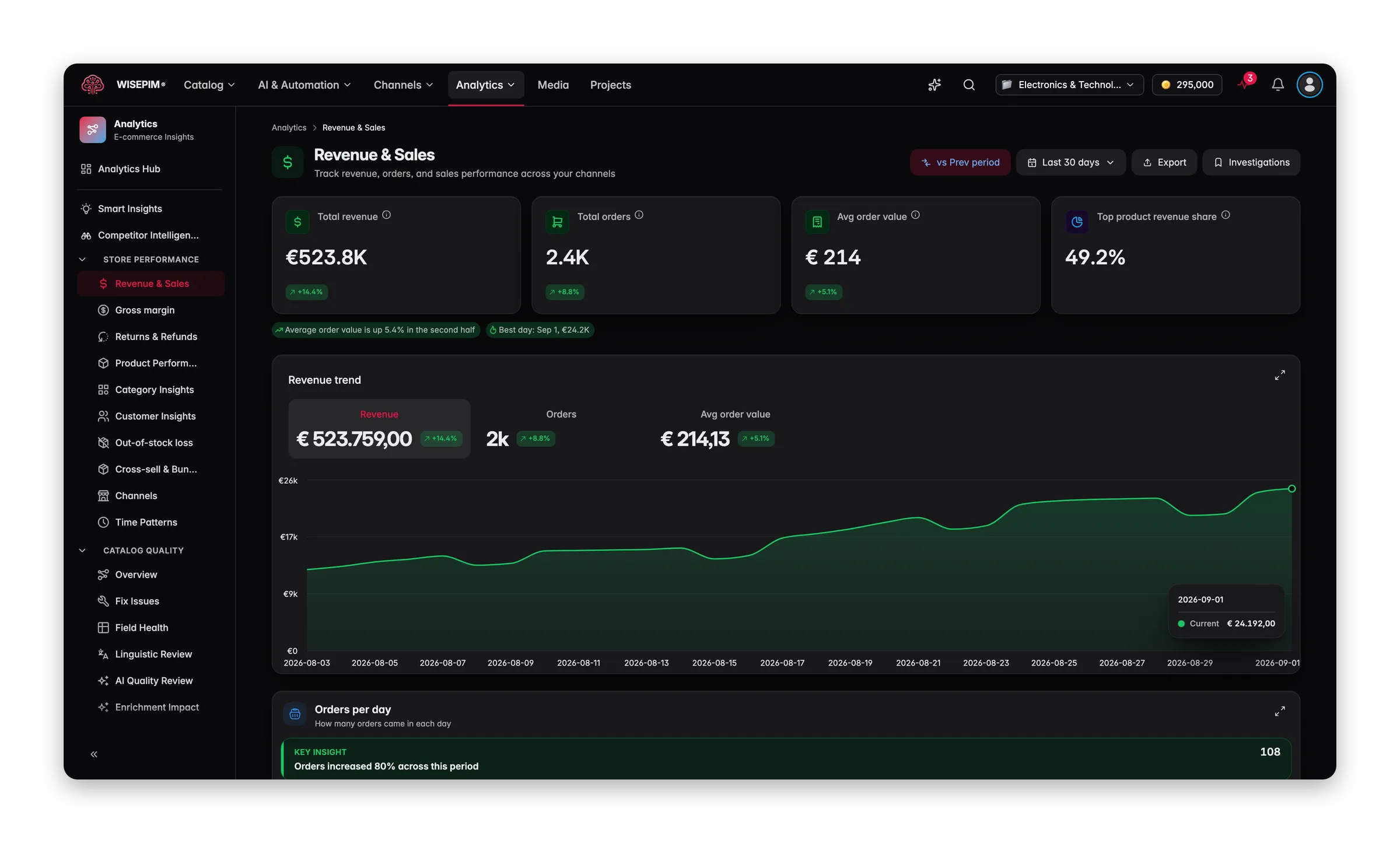The height and width of the screenshot is (843, 1400).
Task: Switch the trend chart to Avg order value
Action: point(735,428)
